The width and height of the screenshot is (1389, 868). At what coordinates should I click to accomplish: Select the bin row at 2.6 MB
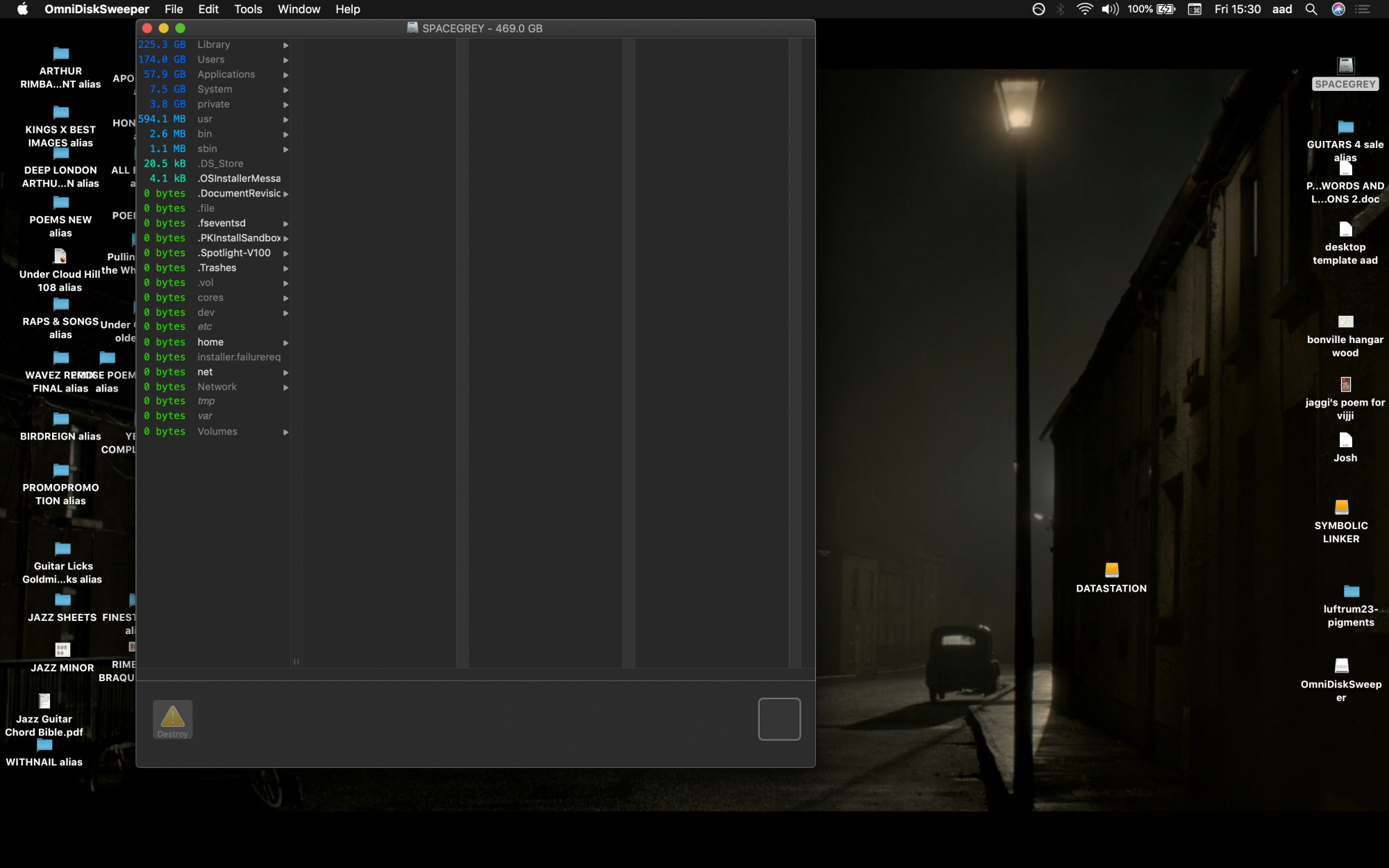(x=213, y=134)
